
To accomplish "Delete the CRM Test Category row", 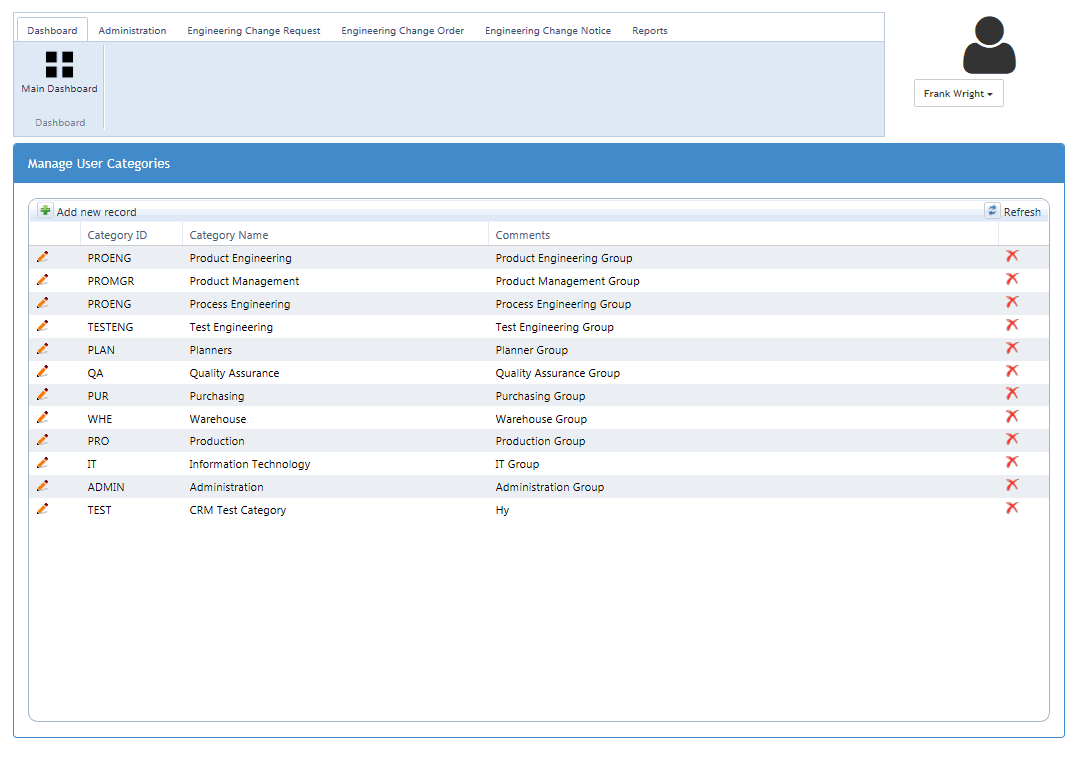I will pos(1012,508).
